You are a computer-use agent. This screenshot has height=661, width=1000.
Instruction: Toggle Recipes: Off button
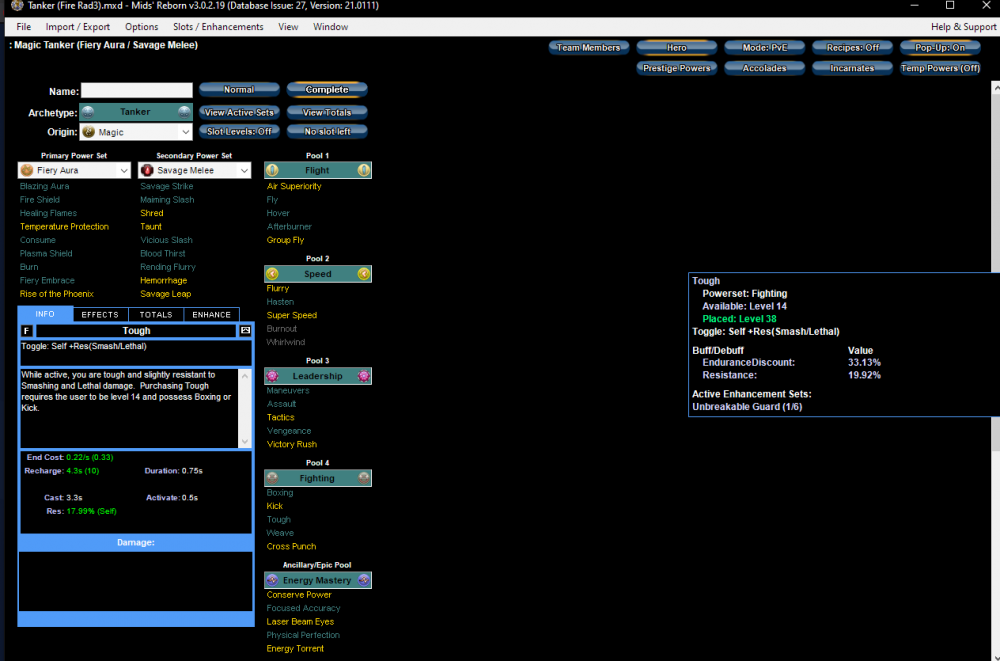tap(851, 47)
